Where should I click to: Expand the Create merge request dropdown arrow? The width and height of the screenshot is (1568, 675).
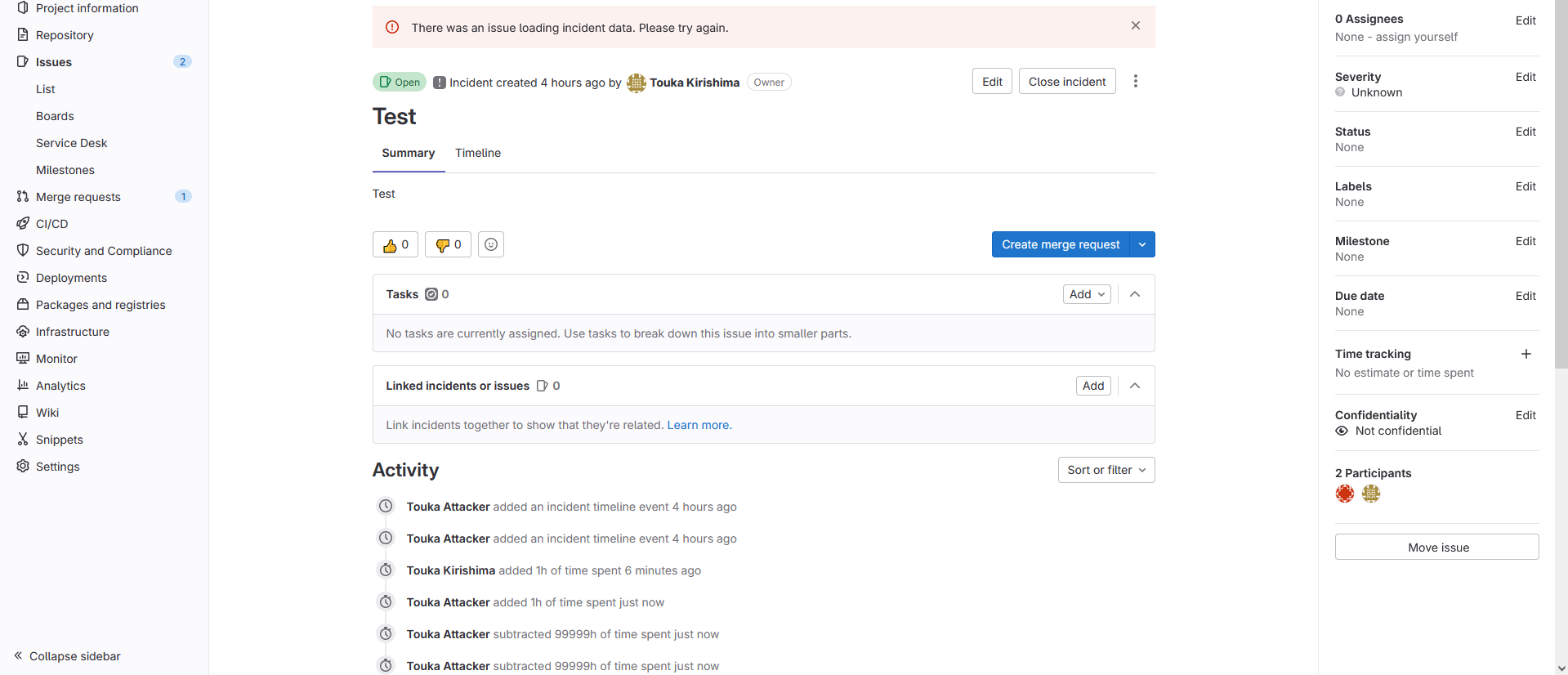point(1141,244)
